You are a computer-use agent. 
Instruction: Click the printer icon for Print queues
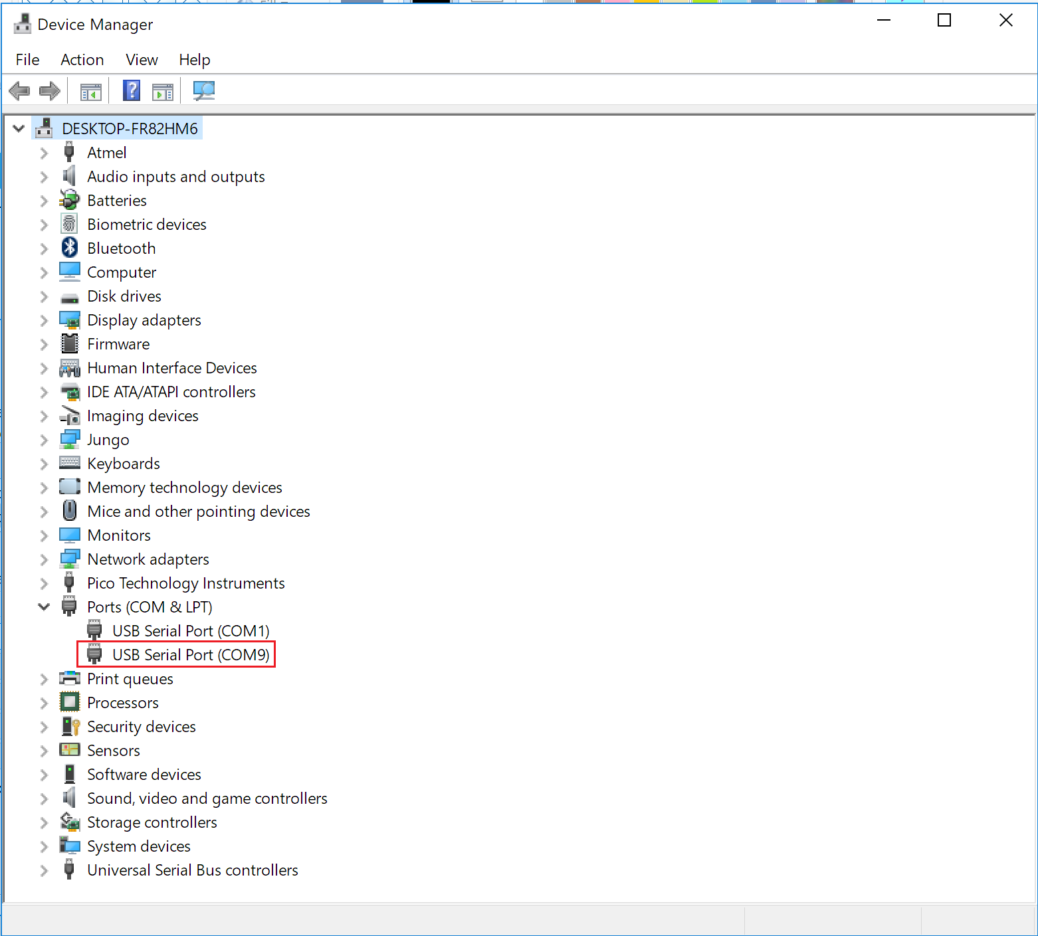pos(69,678)
